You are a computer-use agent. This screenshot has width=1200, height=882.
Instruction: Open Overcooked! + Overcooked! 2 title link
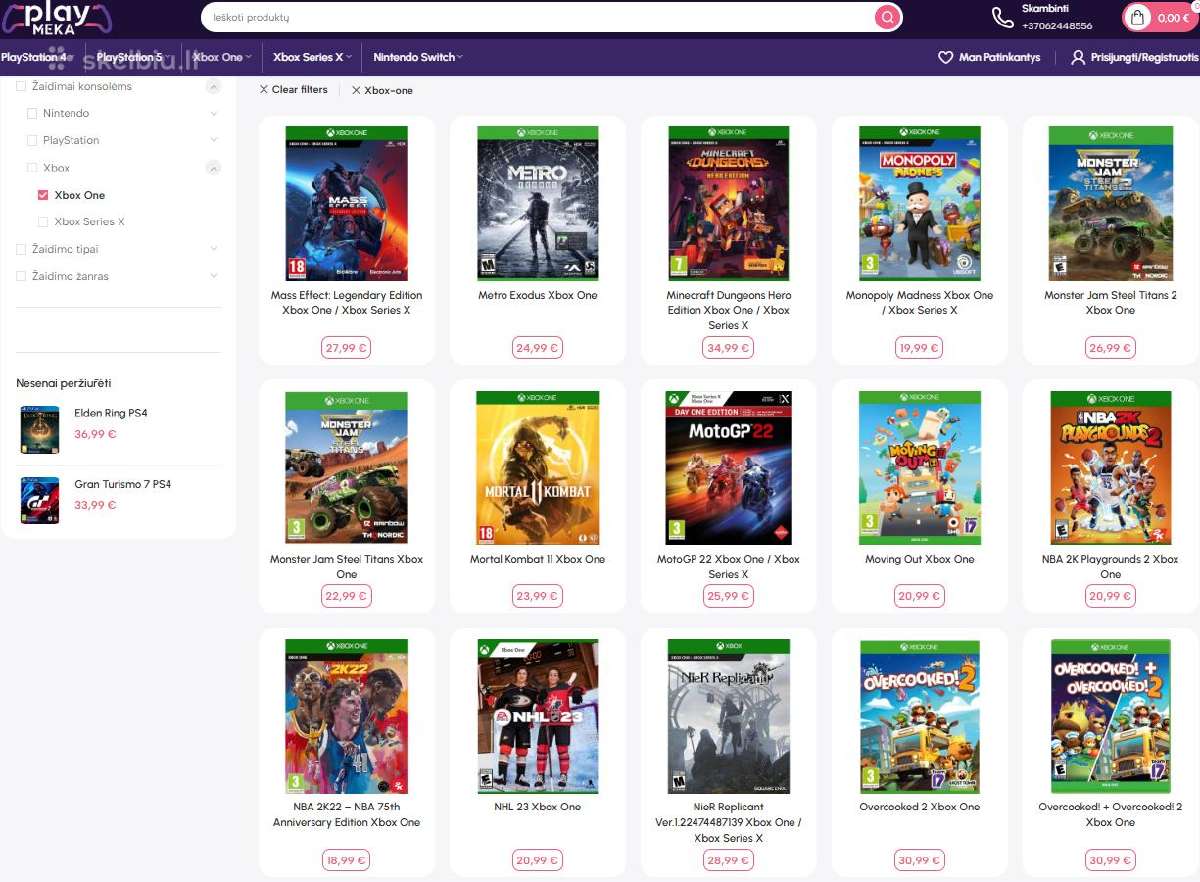click(x=1110, y=815)
